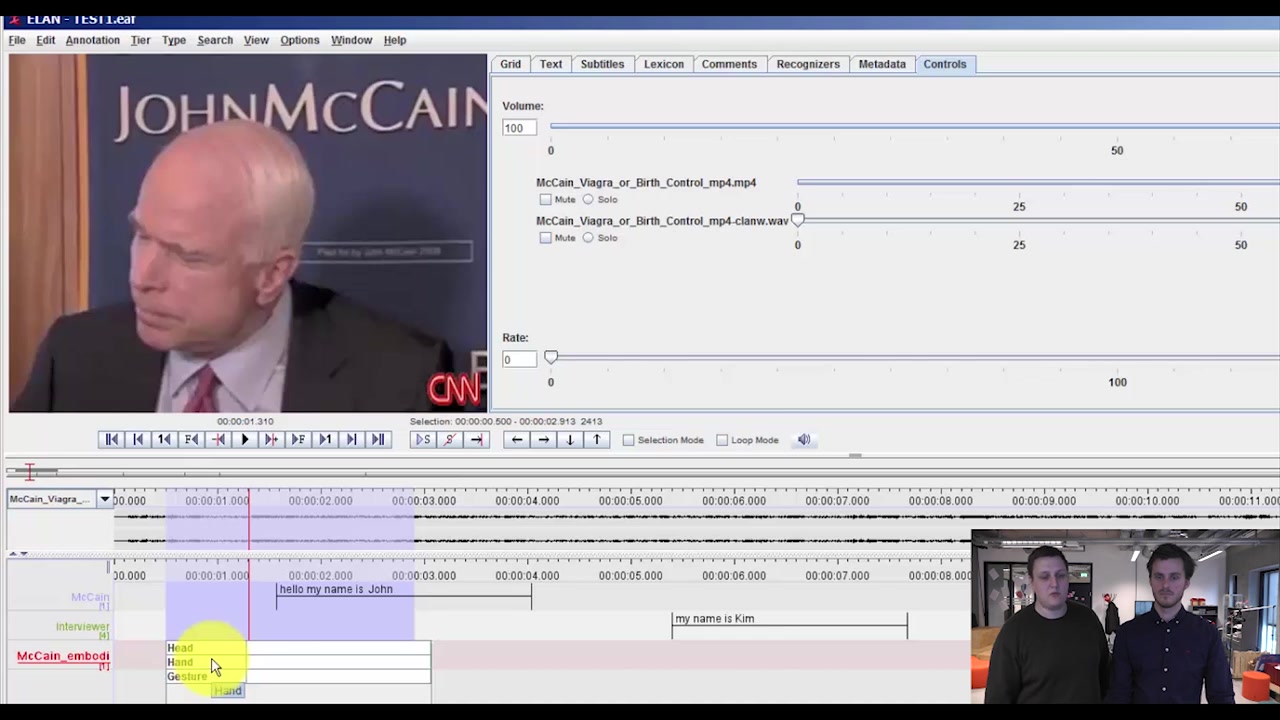This screenshot has width=1280, height=720.
Task: Select annotation 'my name is Kim'
Action: coord(790,626)
